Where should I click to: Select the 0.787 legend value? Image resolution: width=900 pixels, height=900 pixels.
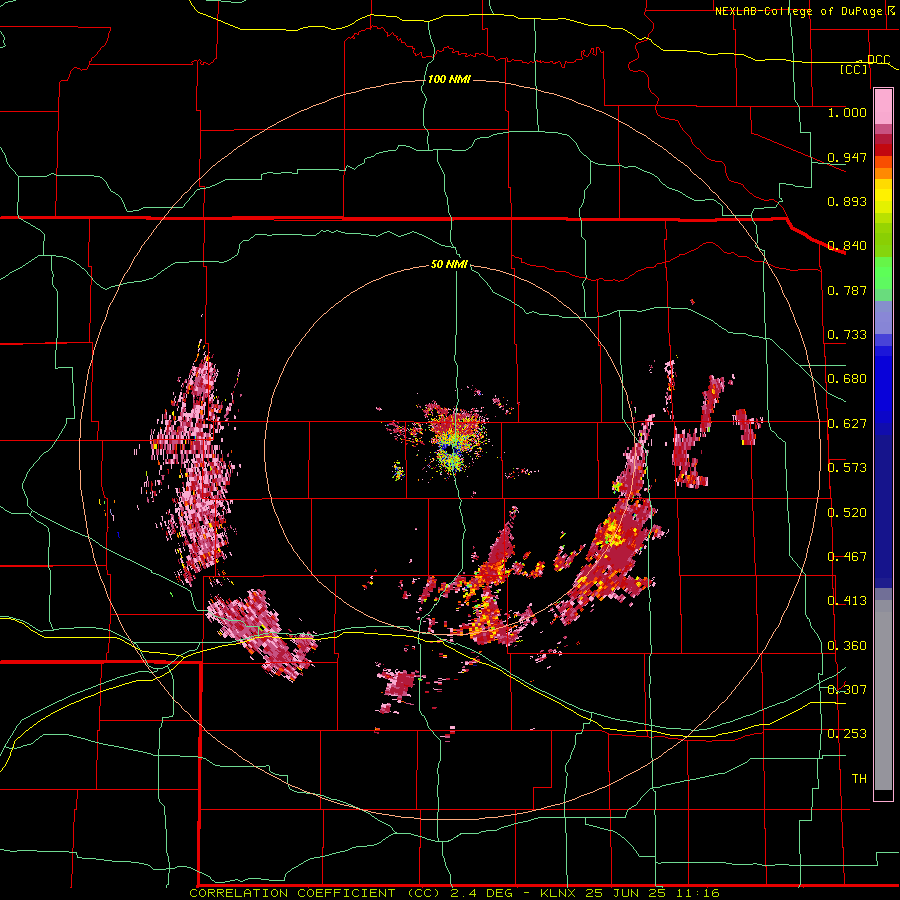pos(847,290)
